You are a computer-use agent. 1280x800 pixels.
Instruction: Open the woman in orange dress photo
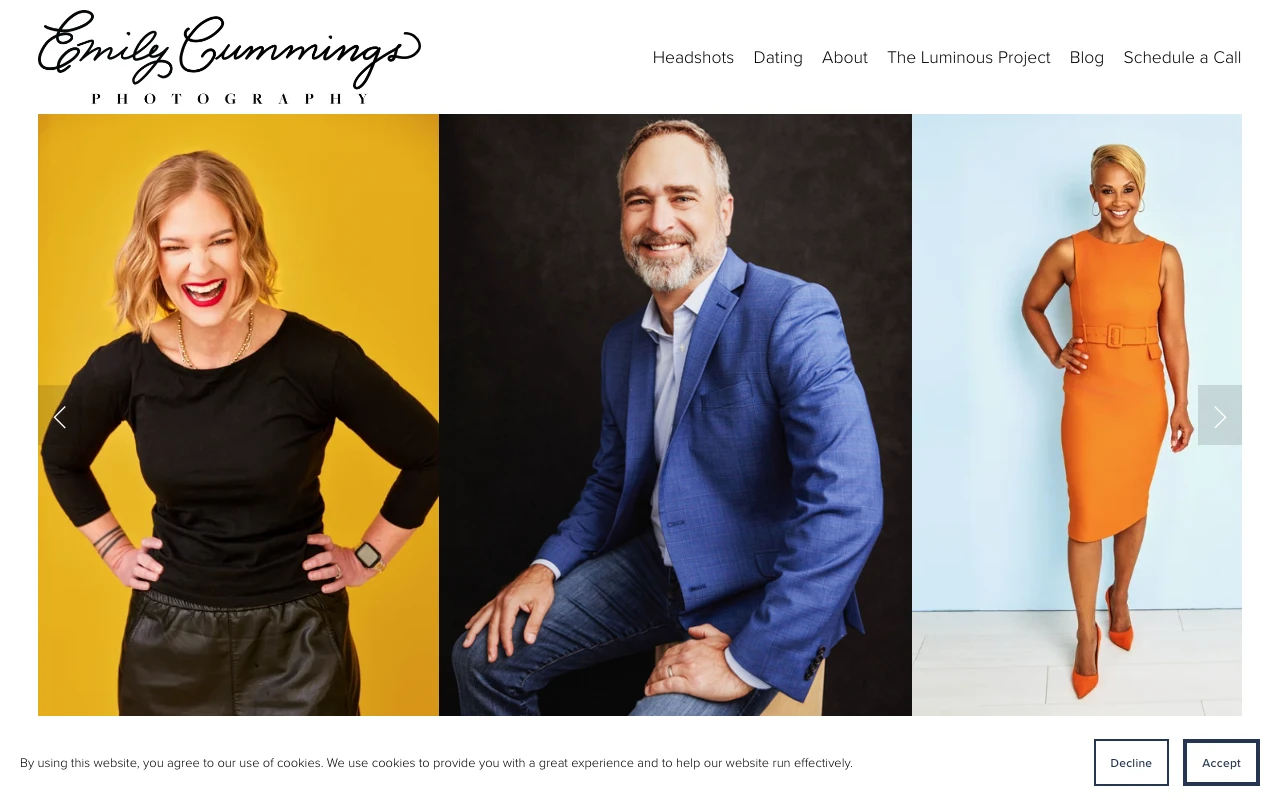pyautogui.click(x=1077, y=415)
